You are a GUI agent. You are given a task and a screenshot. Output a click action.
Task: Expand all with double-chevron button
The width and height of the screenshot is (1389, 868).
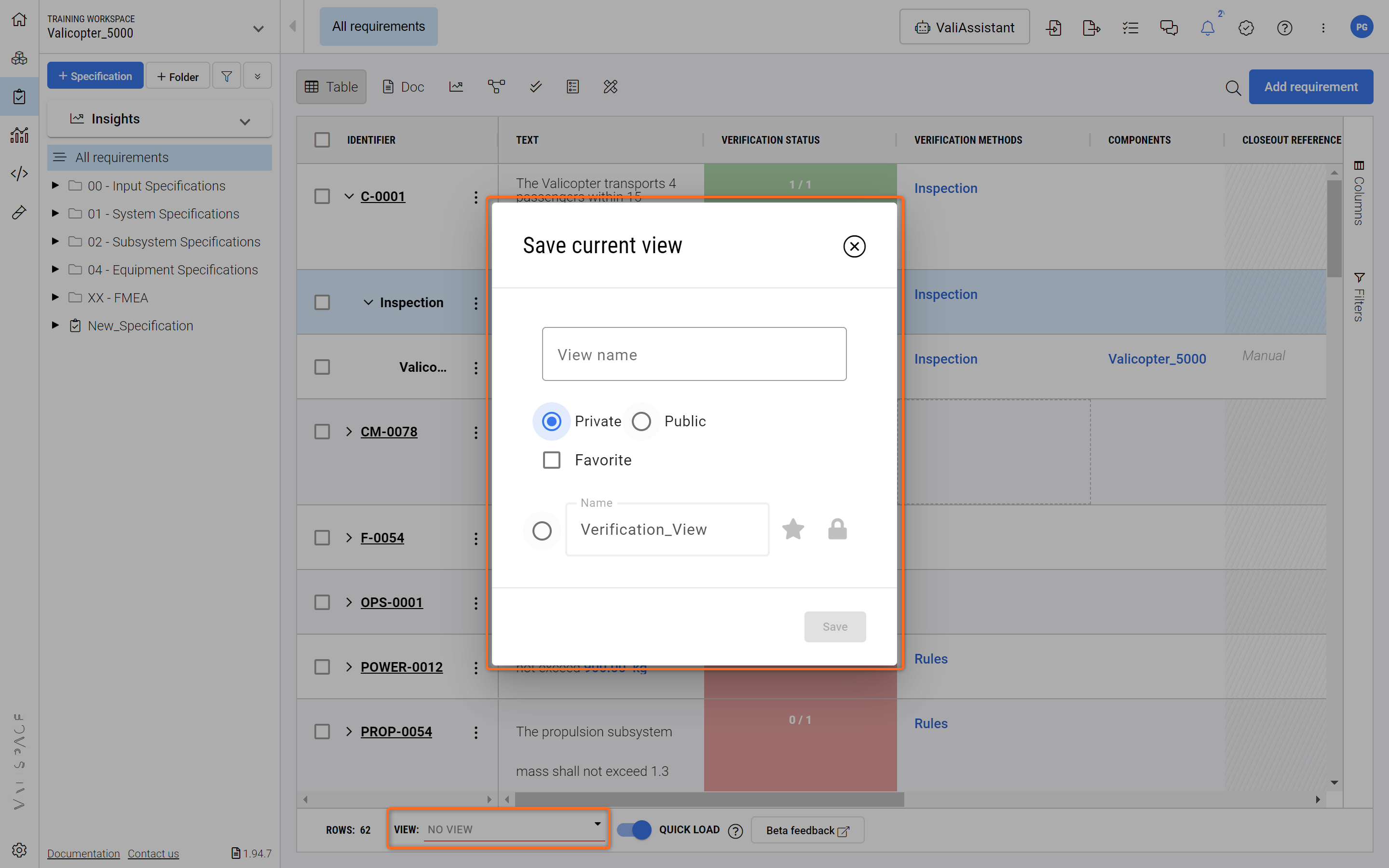tap(258, 76)
